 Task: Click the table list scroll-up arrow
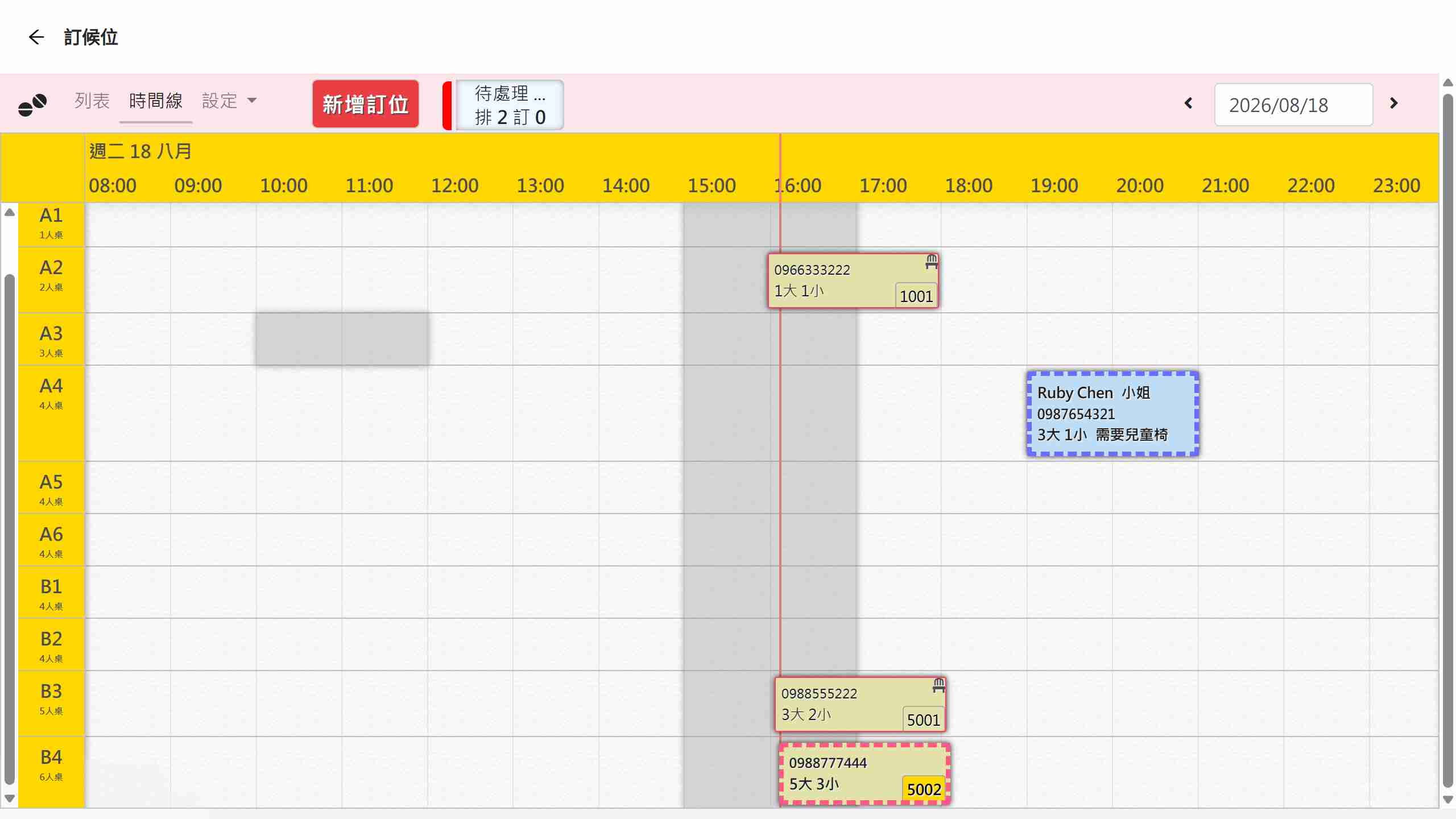click(9, 213)
